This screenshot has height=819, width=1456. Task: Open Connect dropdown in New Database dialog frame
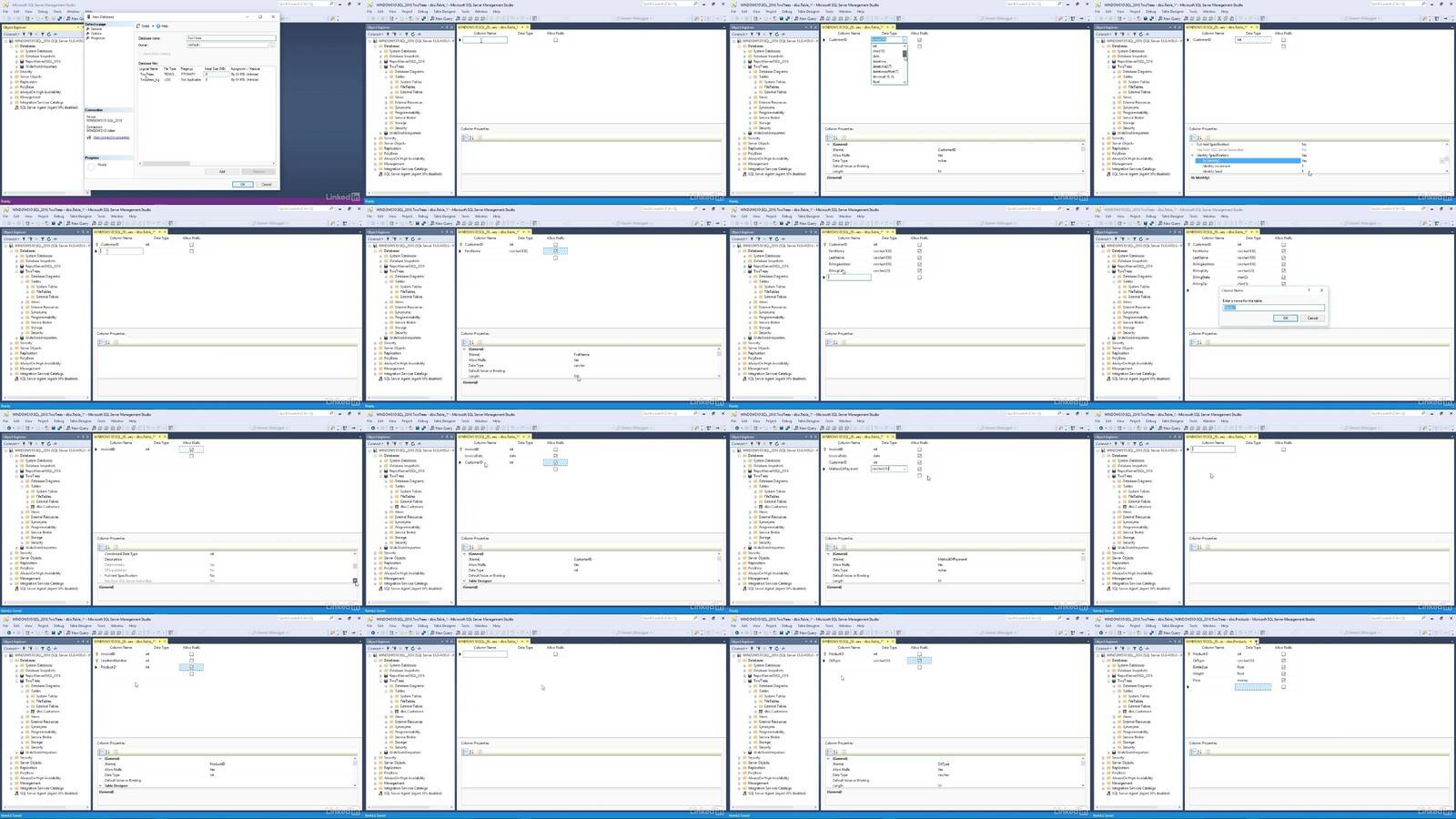pyautogui.click(x=11, y=34)
